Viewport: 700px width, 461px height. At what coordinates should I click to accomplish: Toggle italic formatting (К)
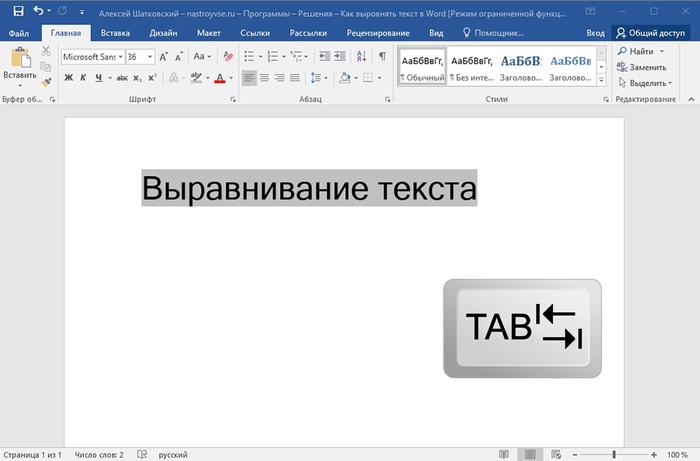[84, 78]
